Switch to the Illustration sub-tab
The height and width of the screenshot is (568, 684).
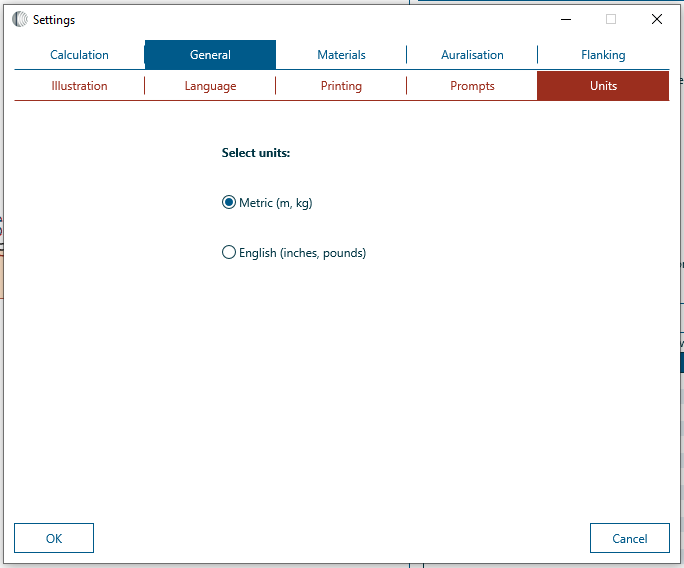[x=79, y=86]
